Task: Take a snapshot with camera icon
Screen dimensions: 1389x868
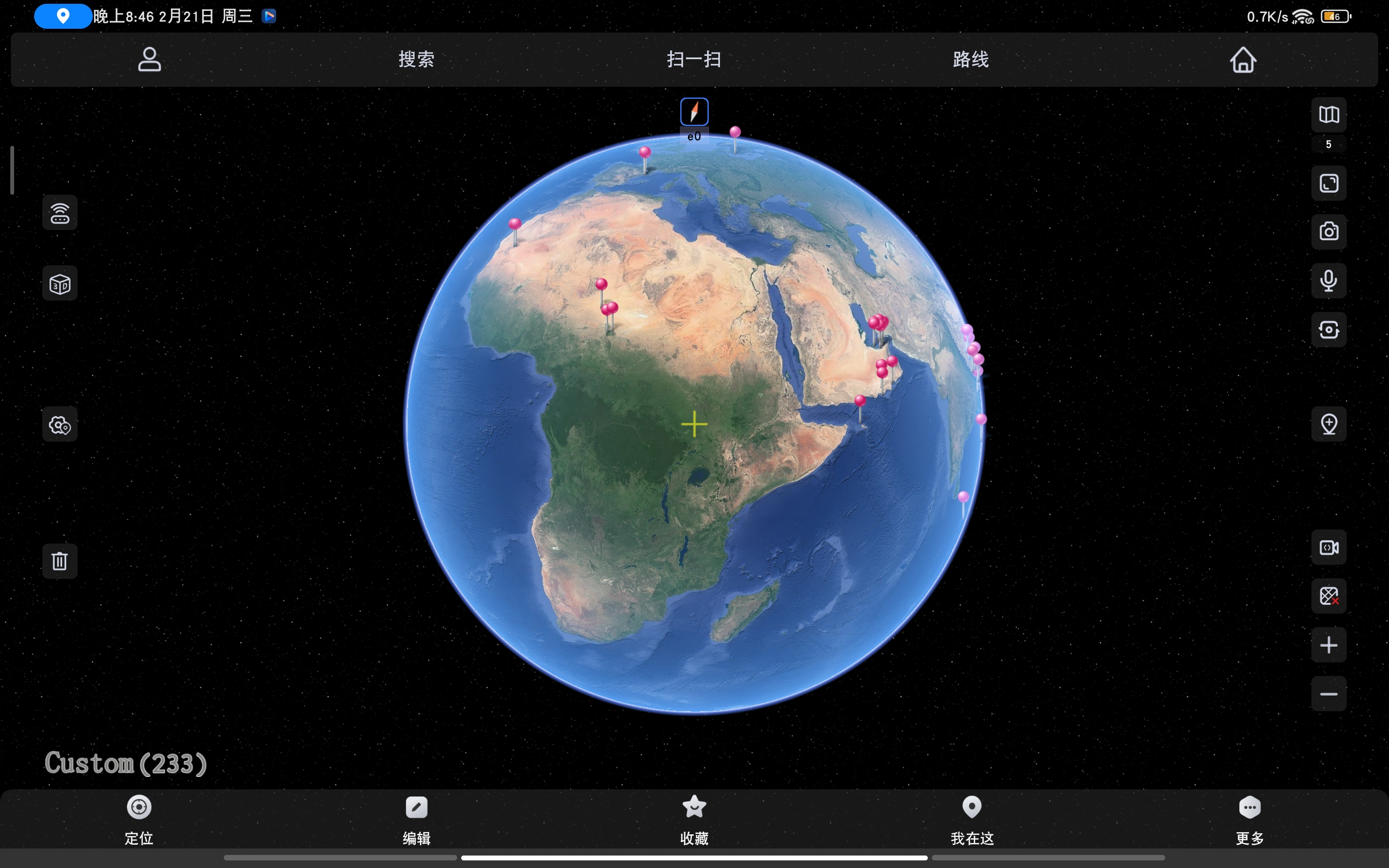Action: click(x=1329, y=232)
